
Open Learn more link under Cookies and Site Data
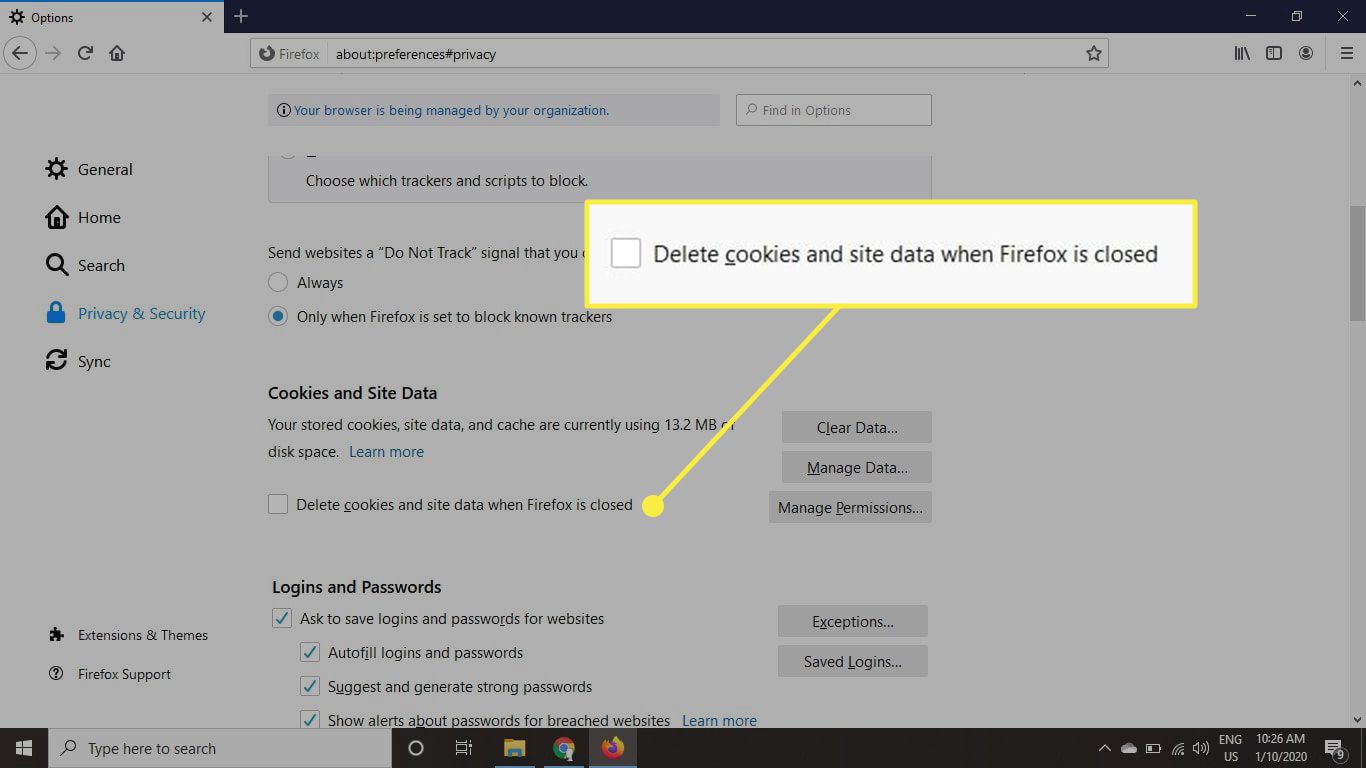point(386,452)
